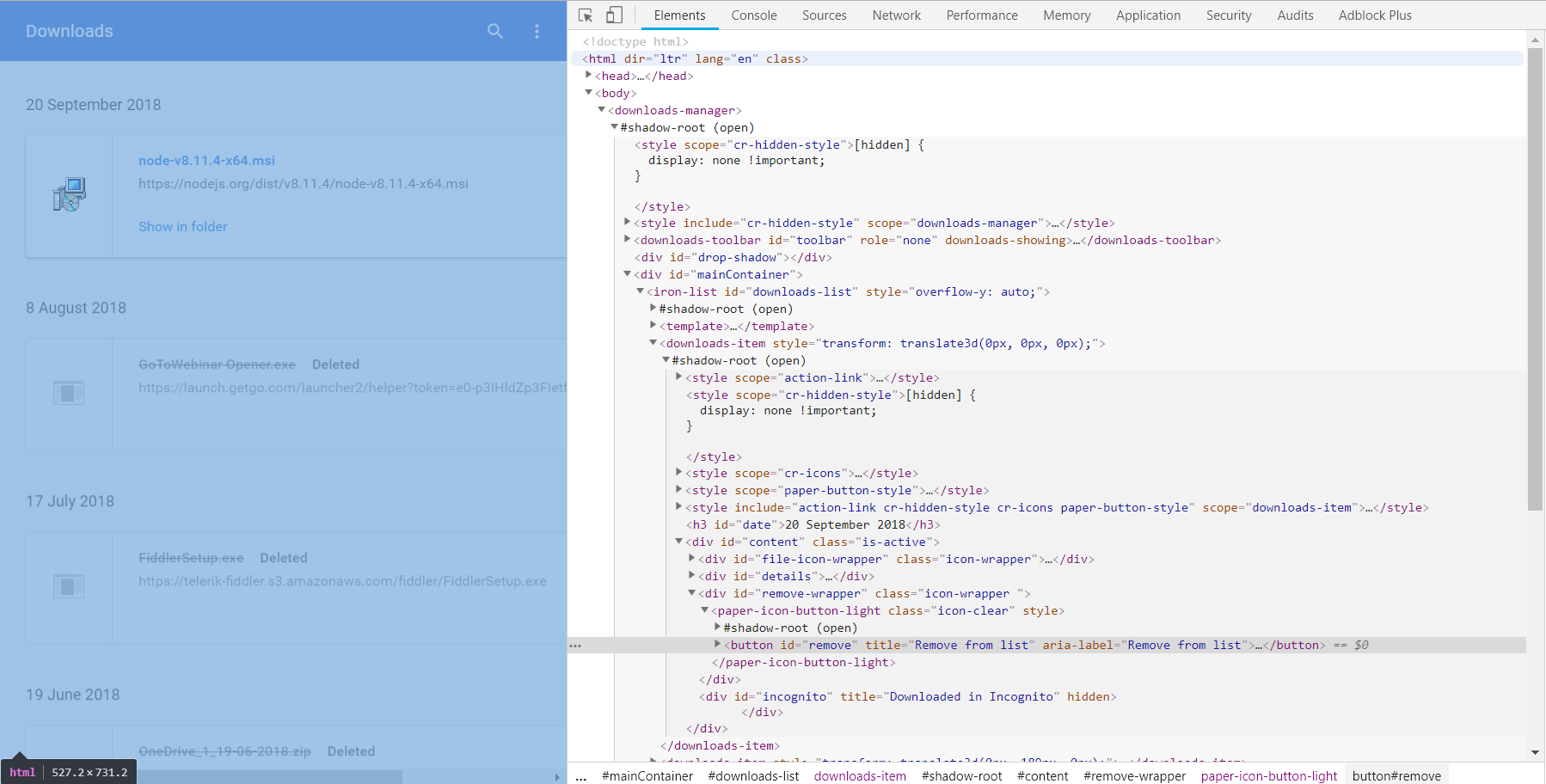The width and height of the screenshot is (1546, 784).
Task: Switch to the Console tab
Action: click(753, 15)
